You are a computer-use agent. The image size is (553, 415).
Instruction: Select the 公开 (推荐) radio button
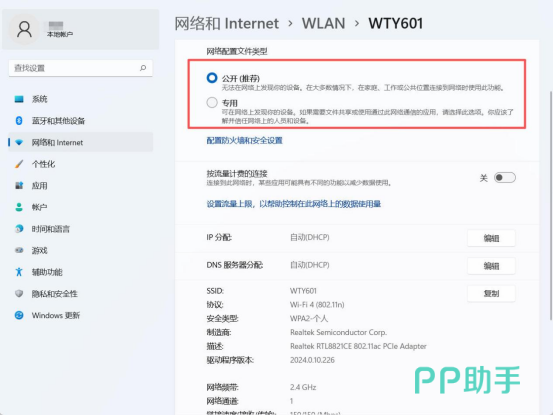coord(212,78)
